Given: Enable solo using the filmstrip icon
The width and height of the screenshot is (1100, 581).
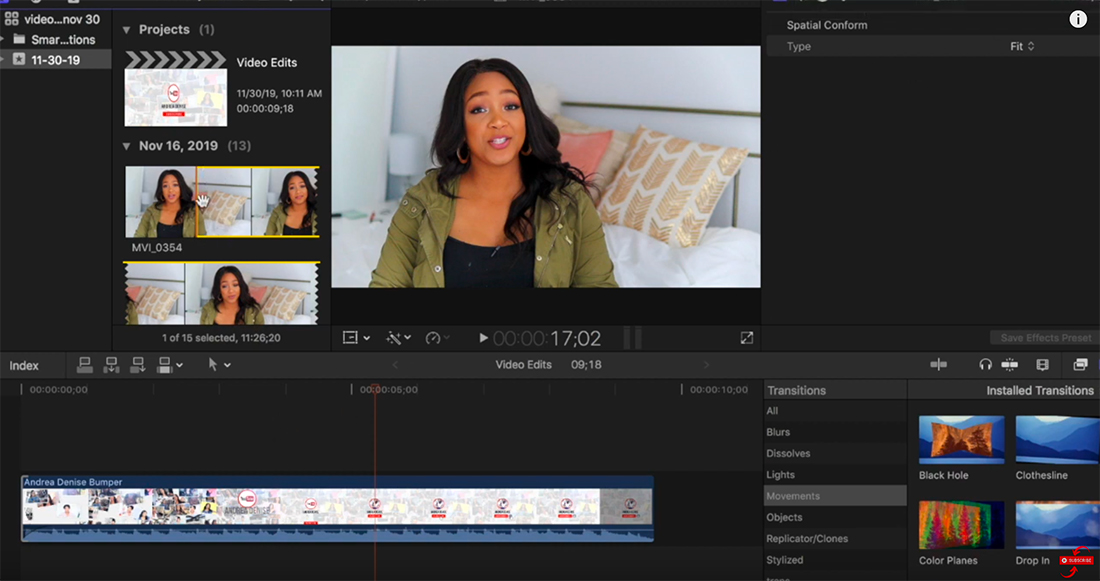Looking at the screenshot, I should coord(1043,365).
